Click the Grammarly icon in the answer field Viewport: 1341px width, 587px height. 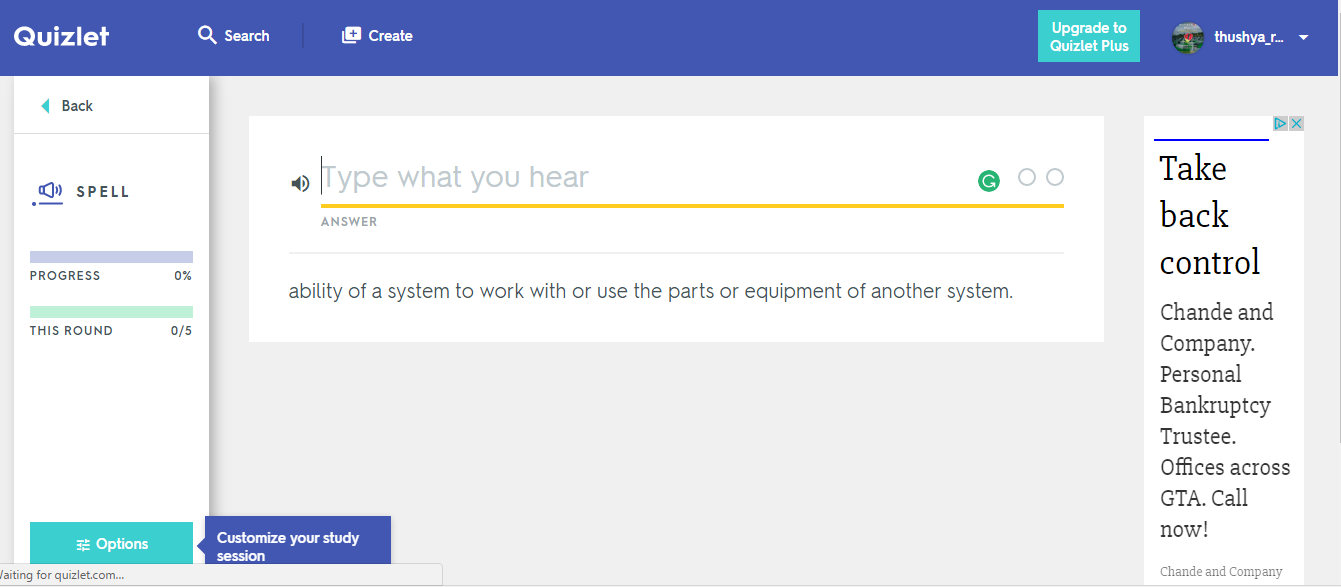[989, 181]
